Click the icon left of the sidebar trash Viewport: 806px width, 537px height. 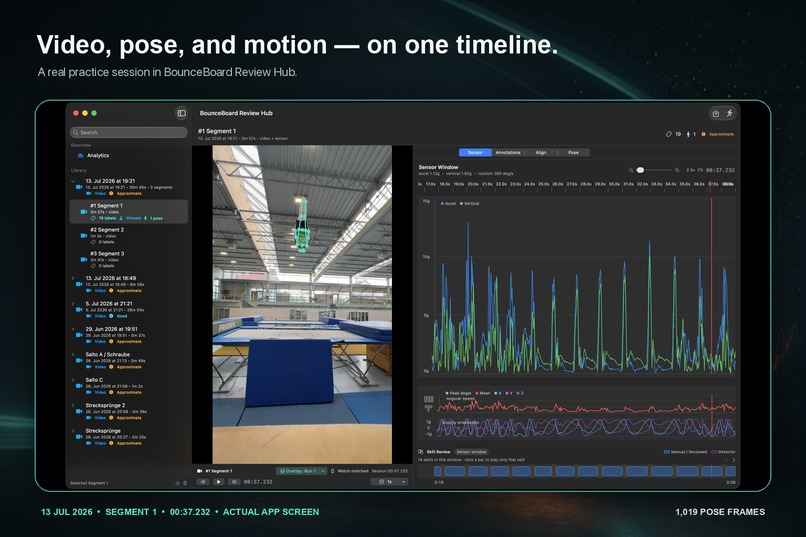pos(178,483)
